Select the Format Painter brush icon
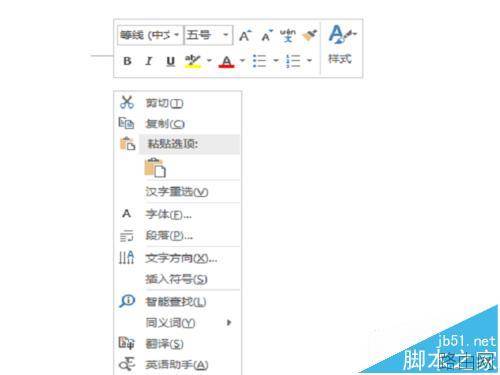This screenshot has height=375, width=500. click(310, 35)
